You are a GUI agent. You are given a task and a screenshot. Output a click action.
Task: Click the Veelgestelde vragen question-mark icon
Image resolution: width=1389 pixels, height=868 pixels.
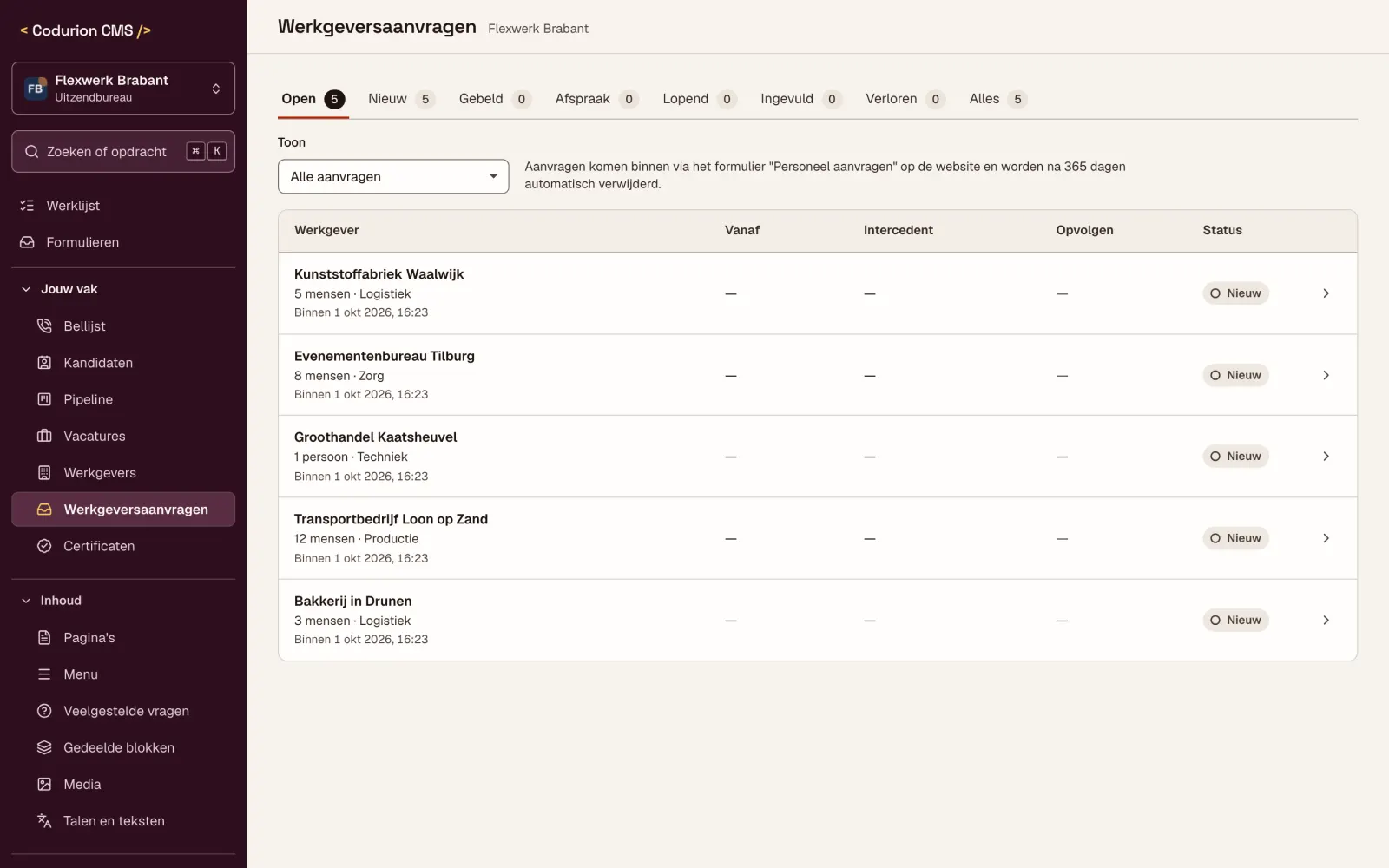[x=44, y=711]
